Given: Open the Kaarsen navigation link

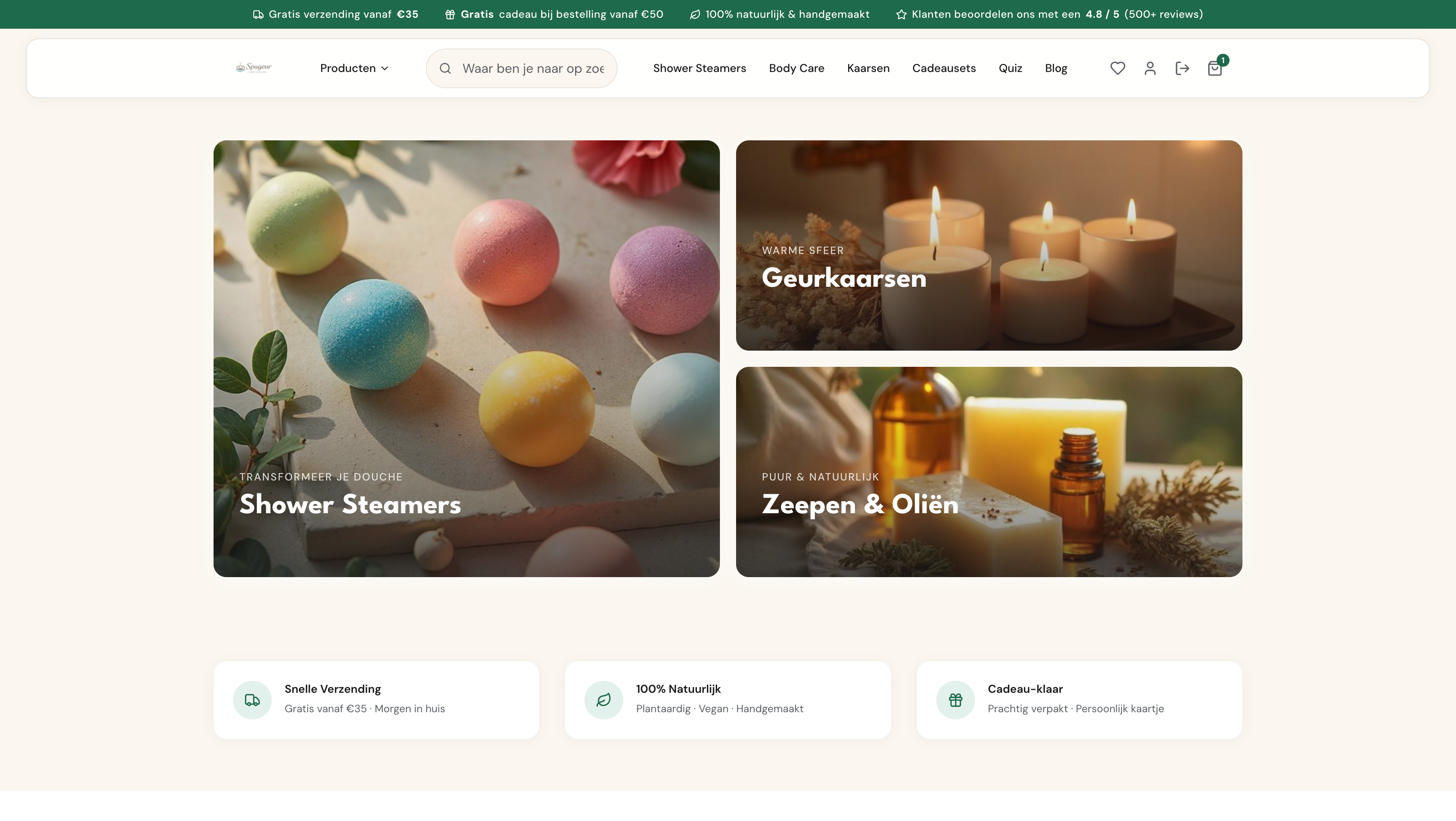Looking at the screenshot, I should pyautogui.click(x=868, y=68).
